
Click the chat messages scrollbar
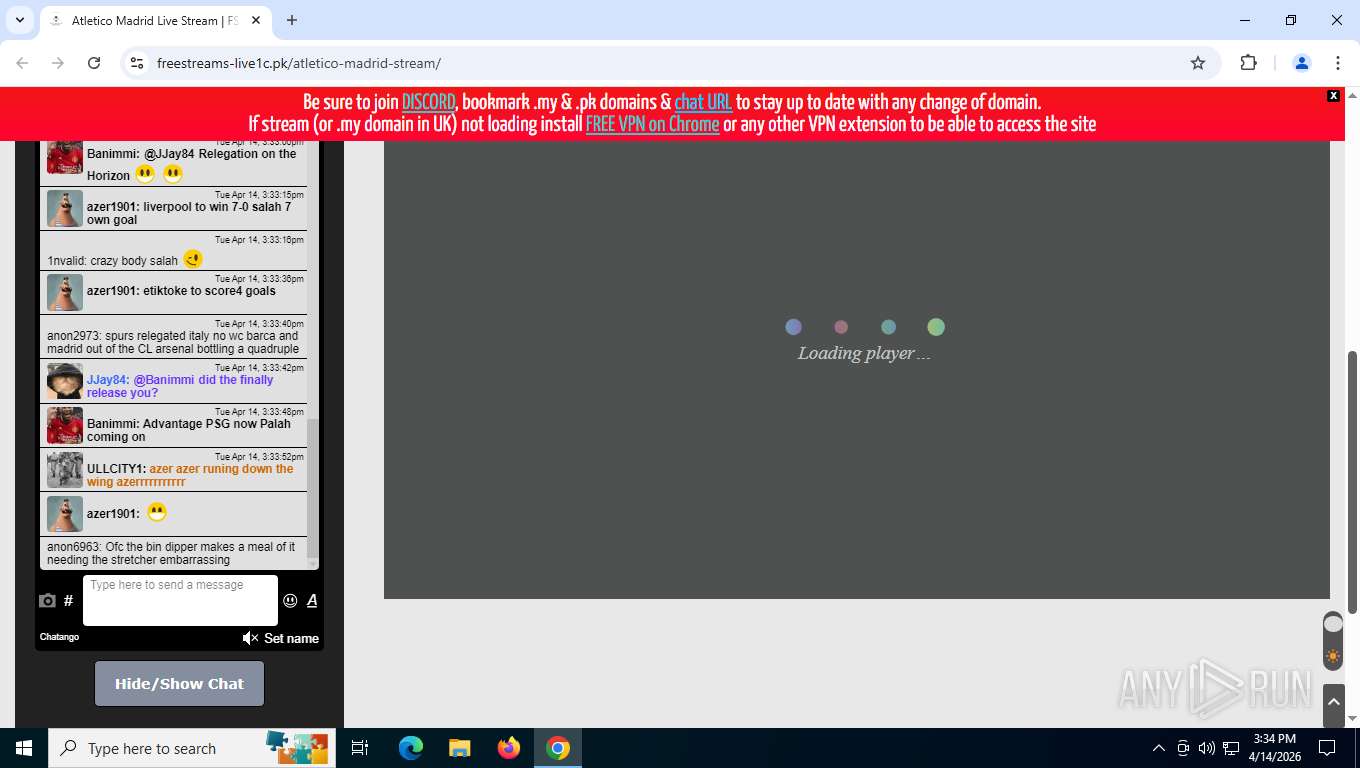click(x=312, y=488)
